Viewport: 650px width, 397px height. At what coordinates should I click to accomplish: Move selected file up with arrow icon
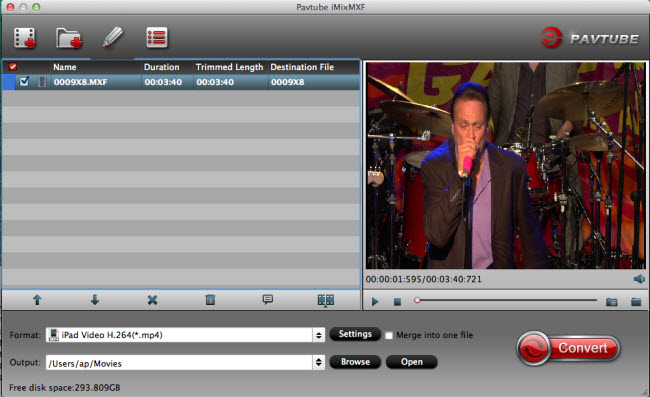click(x=37, y=300)
